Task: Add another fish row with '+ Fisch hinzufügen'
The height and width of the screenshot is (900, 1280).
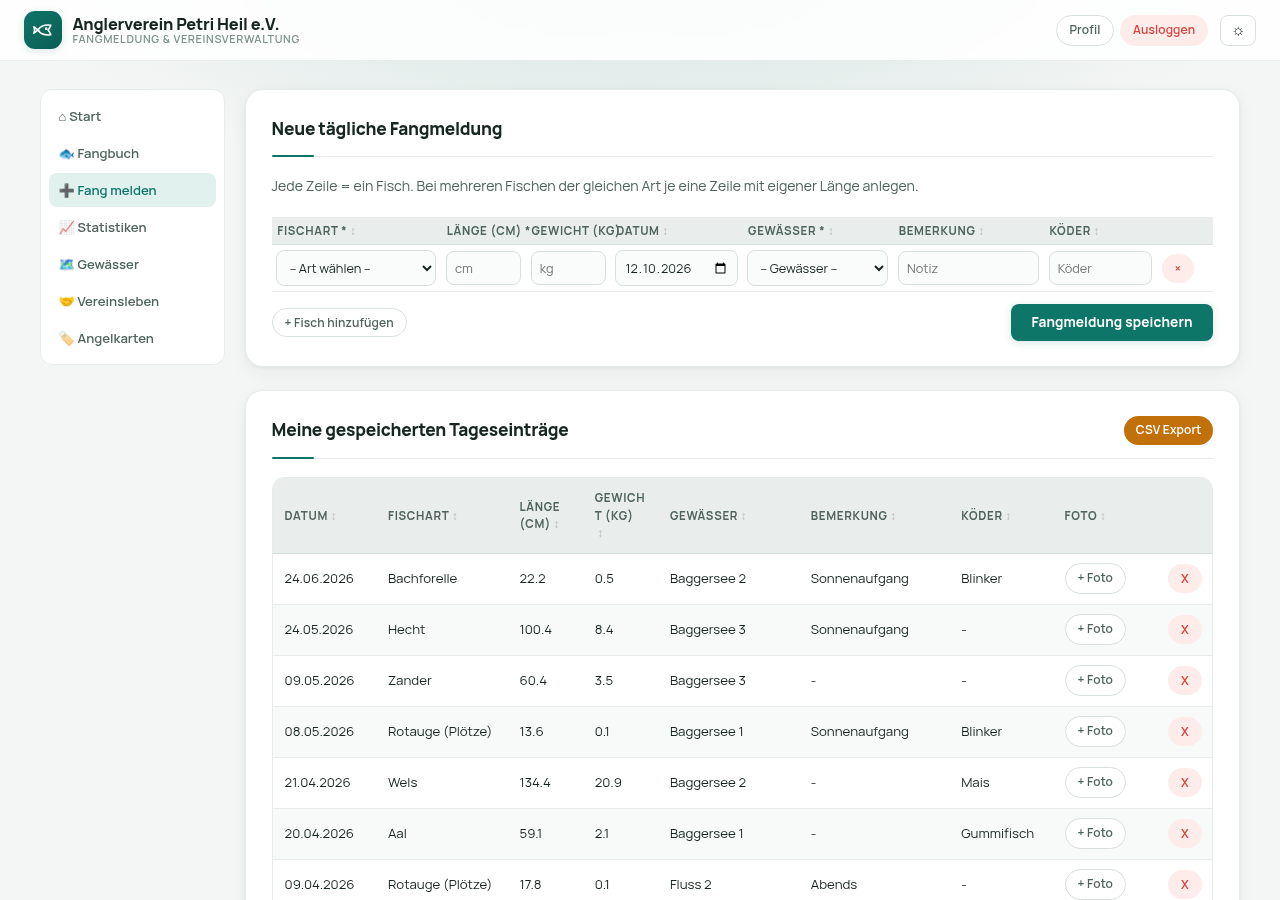Action: pyautogui.click(x=339, y=323)
